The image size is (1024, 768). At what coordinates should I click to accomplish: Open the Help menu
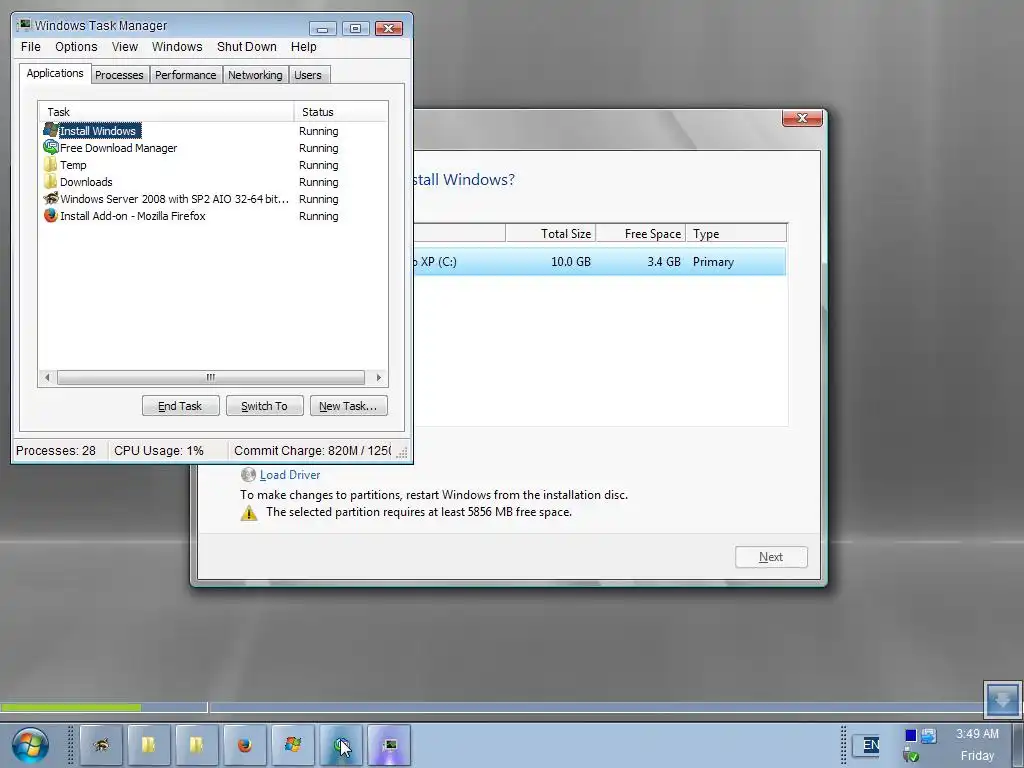[304, 47]
